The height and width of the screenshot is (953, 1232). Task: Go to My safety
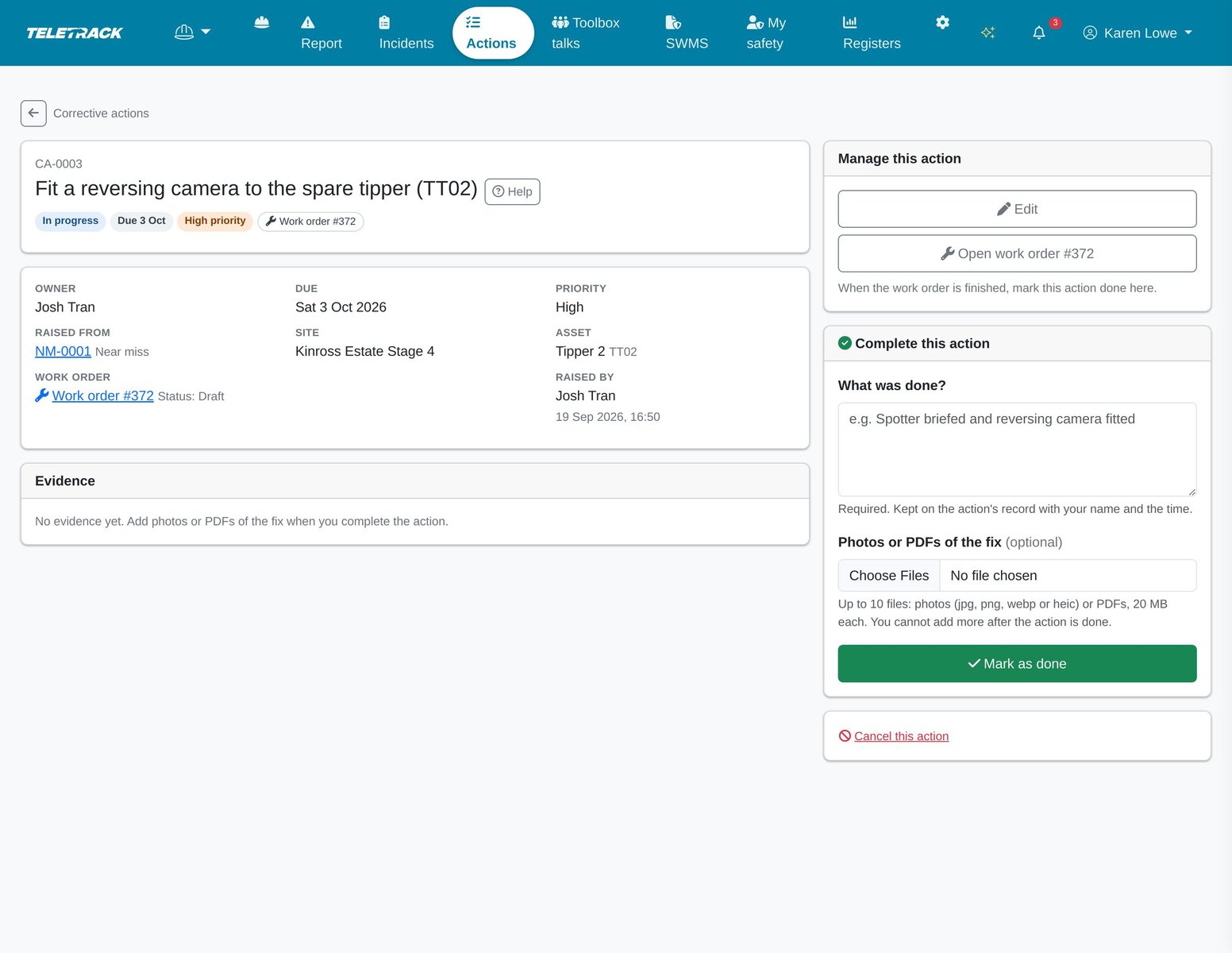(766, 33)
